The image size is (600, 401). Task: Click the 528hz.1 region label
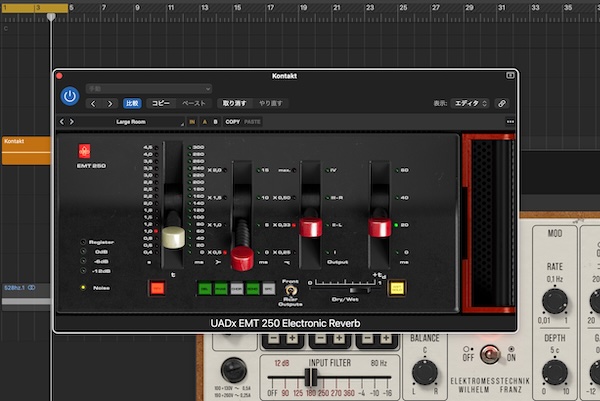pos(15,287)
